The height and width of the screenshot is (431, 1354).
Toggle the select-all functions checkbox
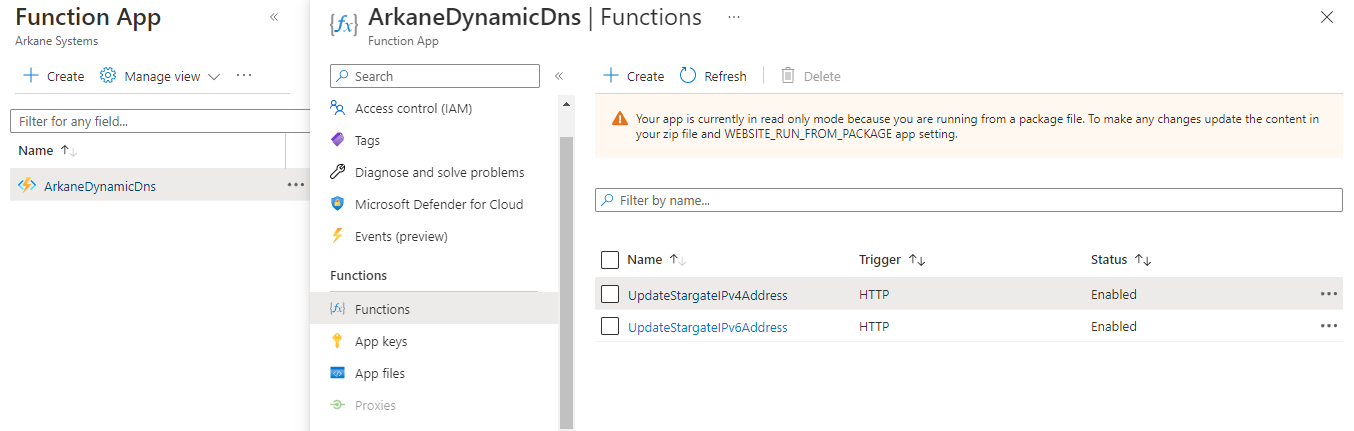pos(610,260)
